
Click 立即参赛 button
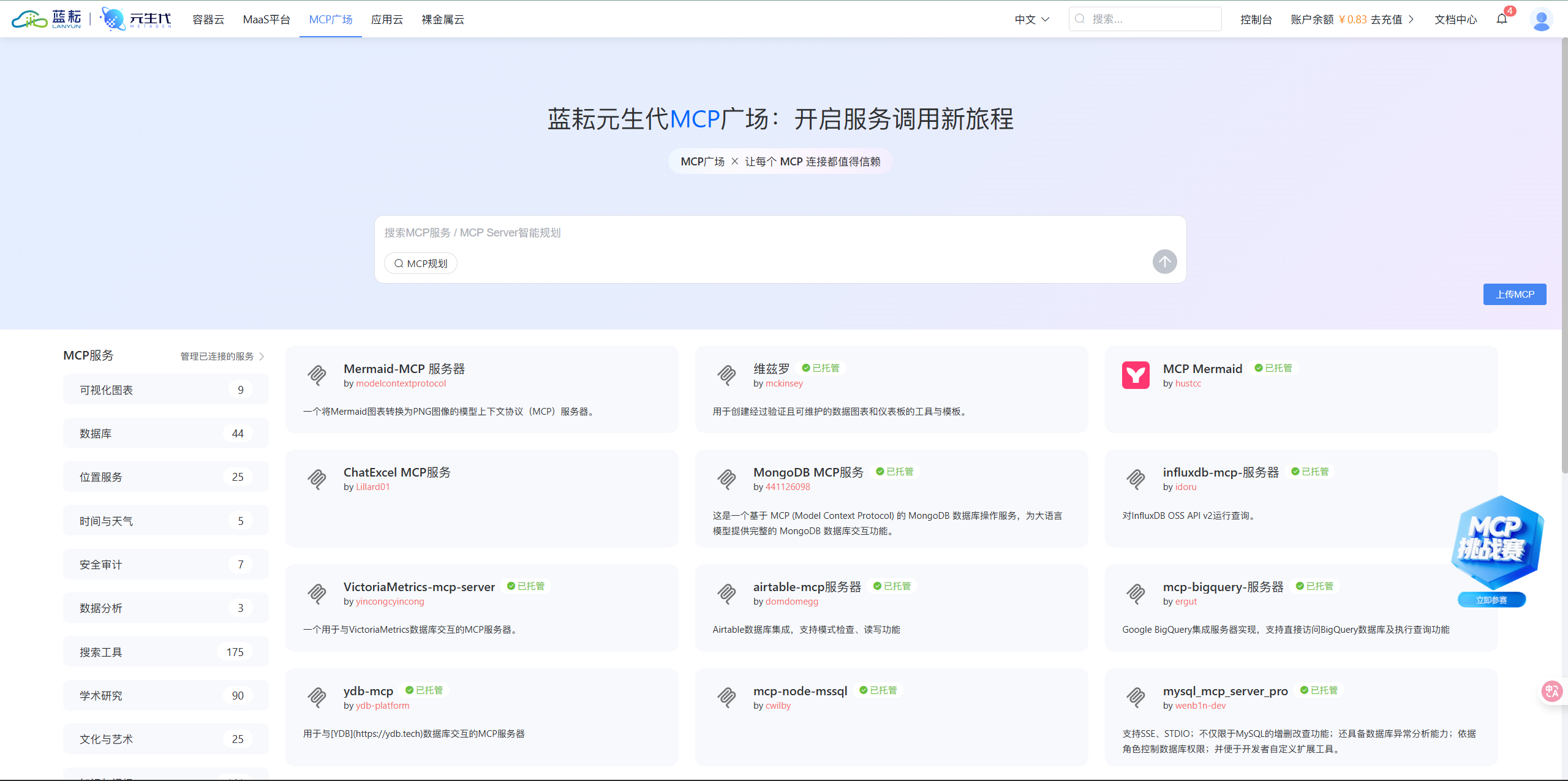pos(1491,600)
